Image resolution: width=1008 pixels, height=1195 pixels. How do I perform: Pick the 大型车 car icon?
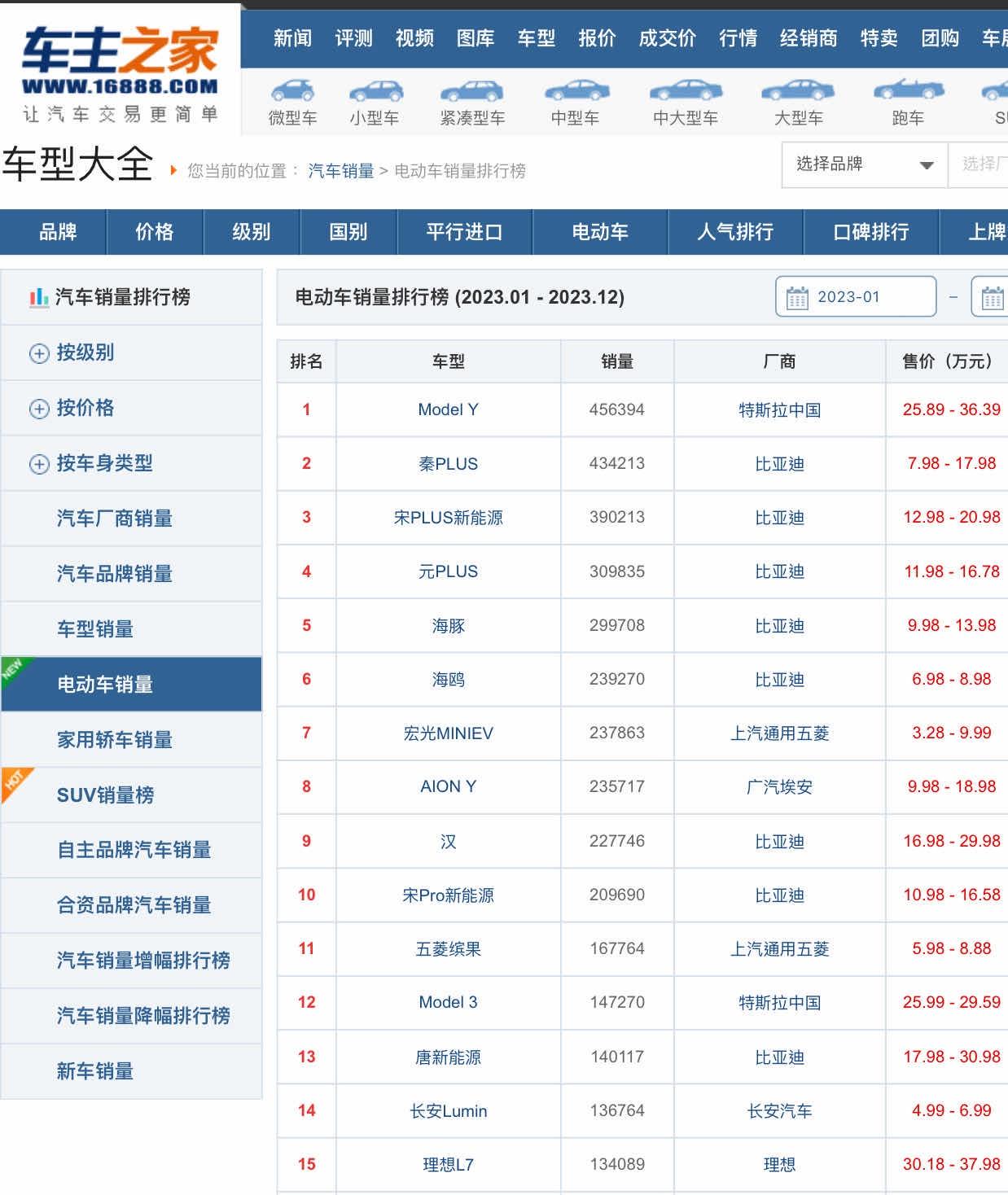coord(797,91)
